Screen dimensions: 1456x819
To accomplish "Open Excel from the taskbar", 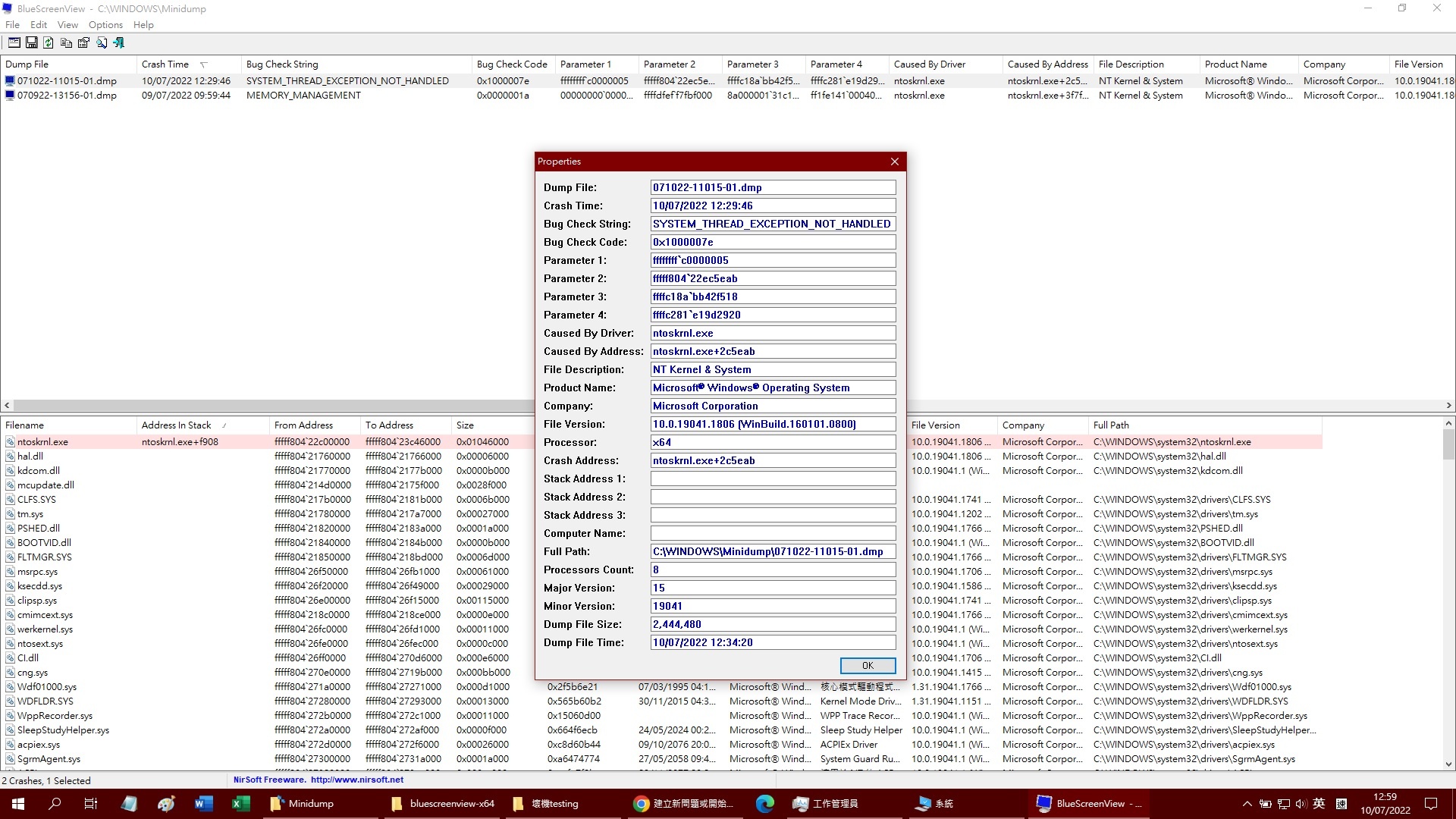I will point(240,804).
